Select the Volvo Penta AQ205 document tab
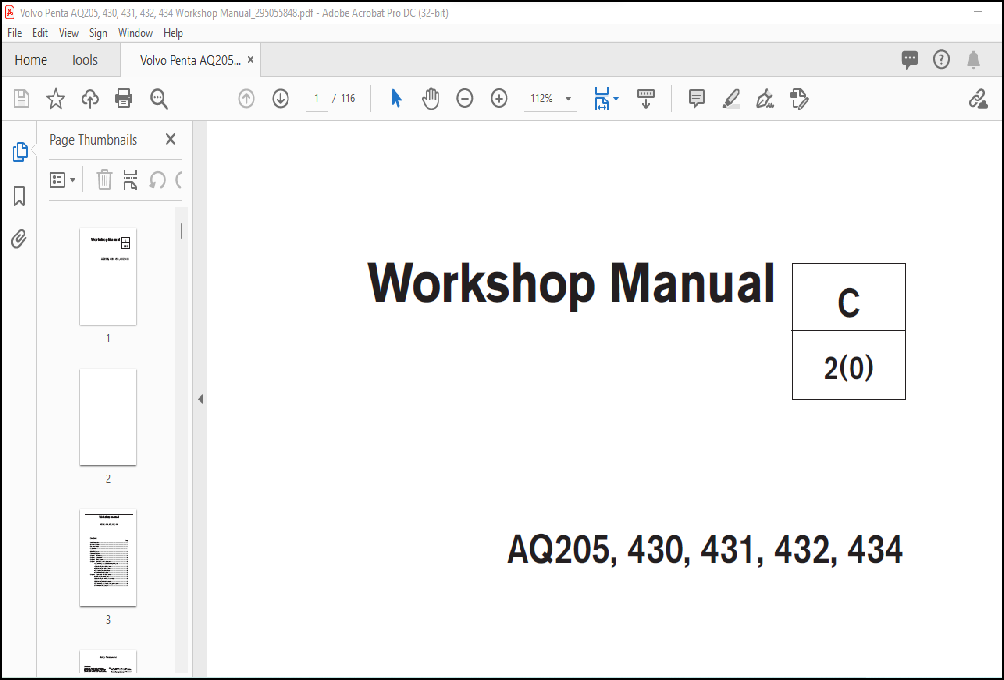 [x=190, y=60]
